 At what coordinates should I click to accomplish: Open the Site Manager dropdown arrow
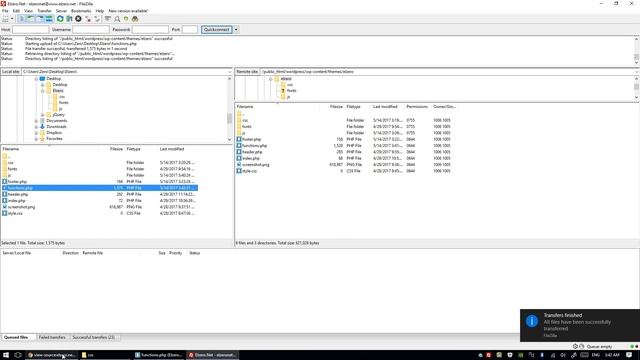click(x=12, y=19)
